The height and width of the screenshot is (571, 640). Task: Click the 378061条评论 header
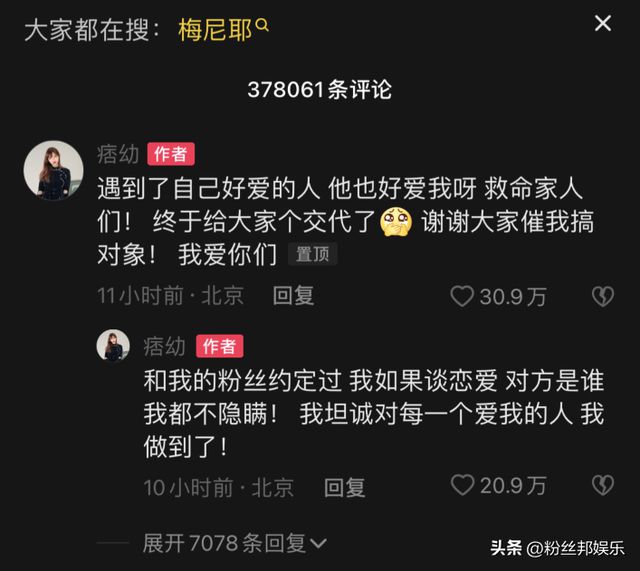click(320, 89)
